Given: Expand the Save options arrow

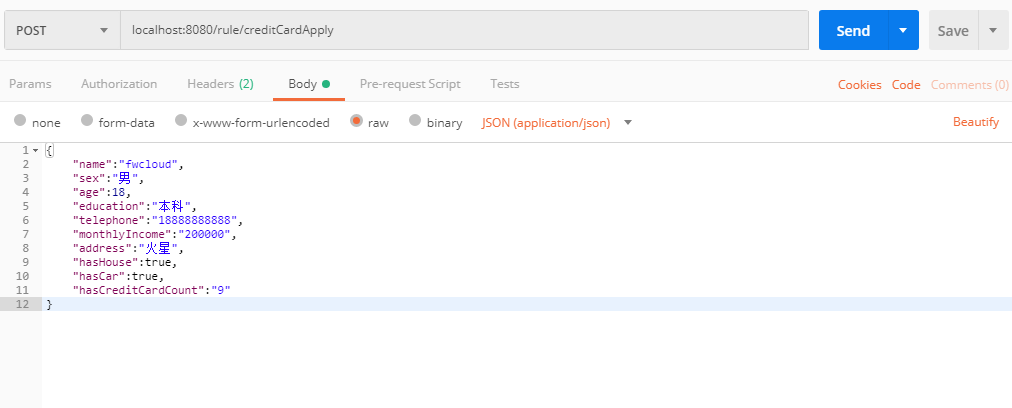Looking at the screenshot, I should click(x=993, y=31).
